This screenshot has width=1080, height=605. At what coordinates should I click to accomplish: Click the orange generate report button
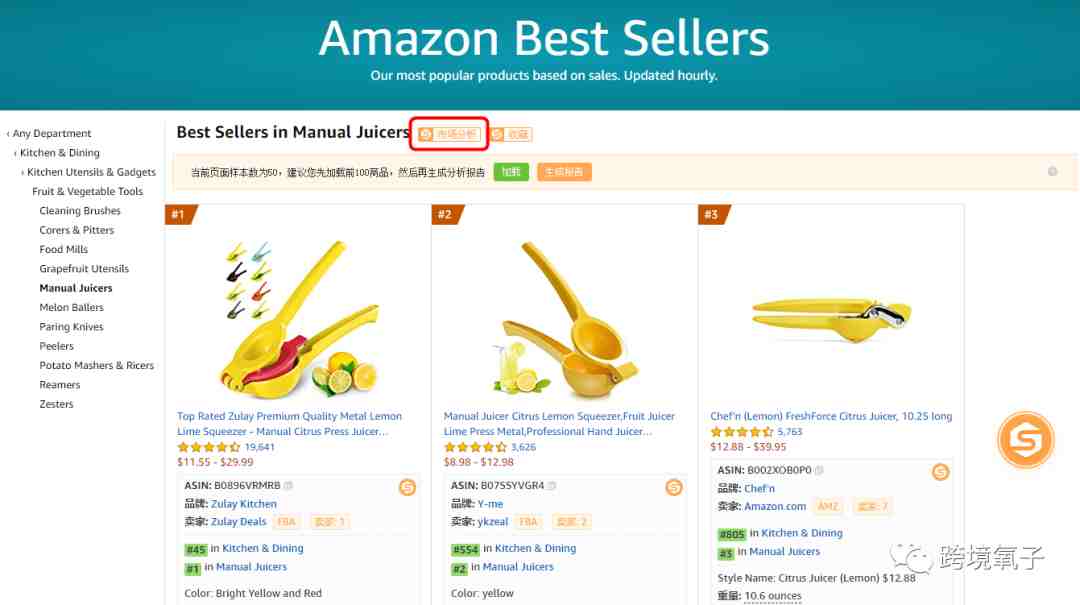564,172
